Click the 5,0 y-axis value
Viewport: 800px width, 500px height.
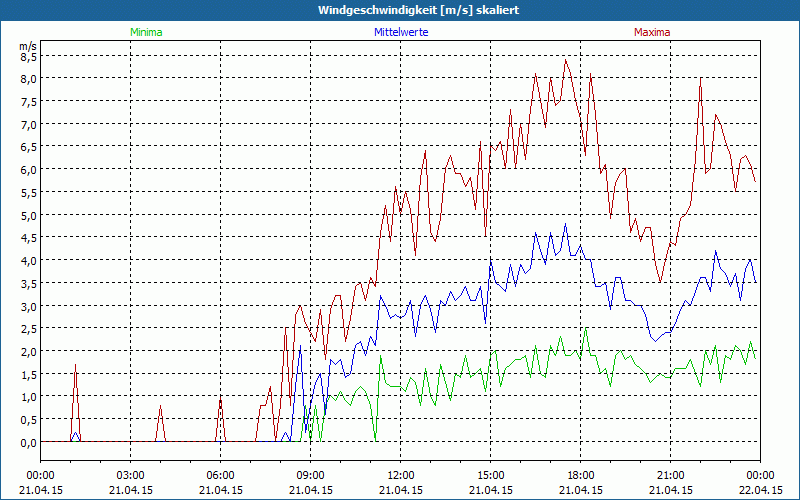pyautogui.click(x=28, y=216)
